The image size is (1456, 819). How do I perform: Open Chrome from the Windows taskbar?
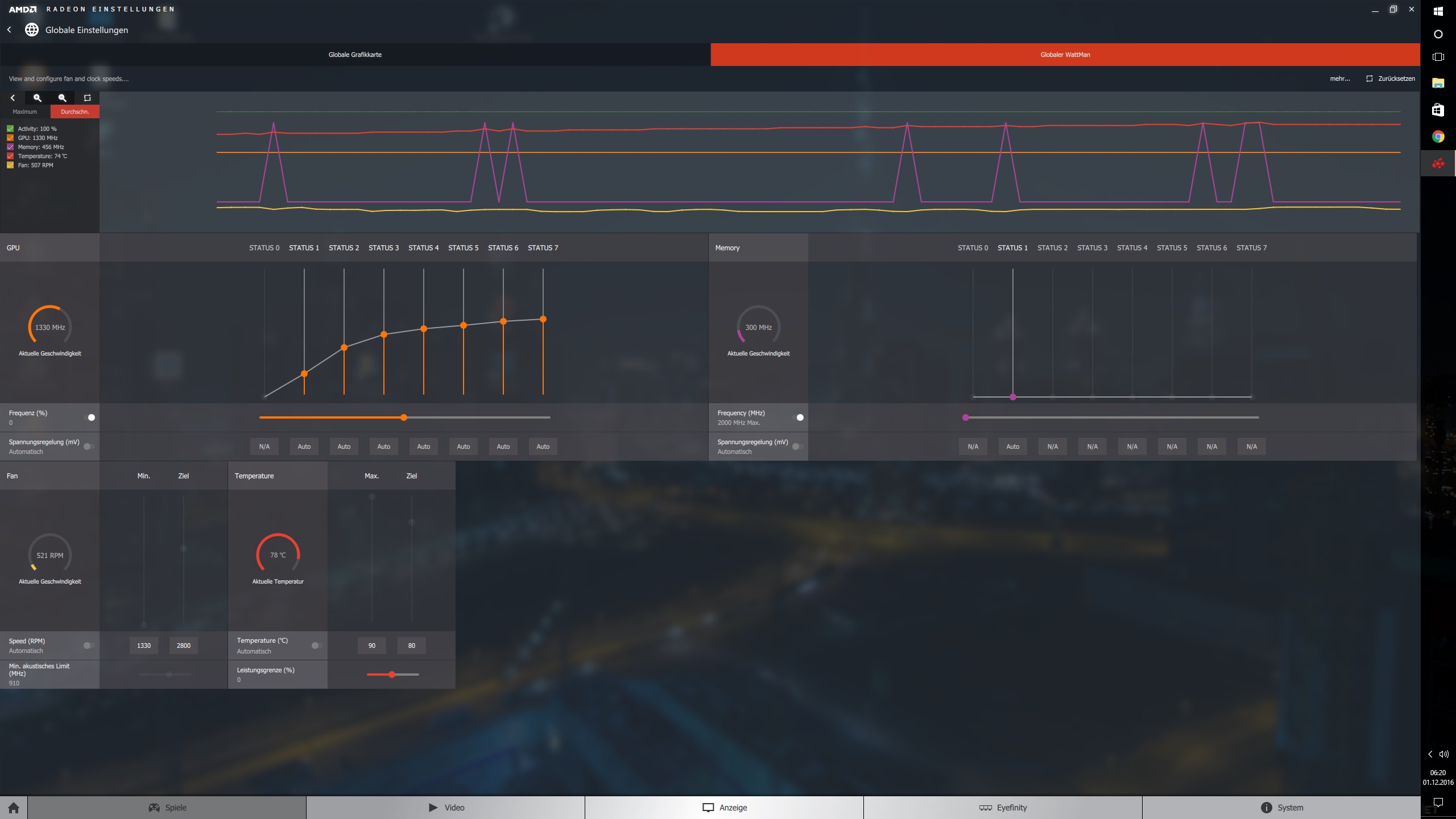(1438, 136)
